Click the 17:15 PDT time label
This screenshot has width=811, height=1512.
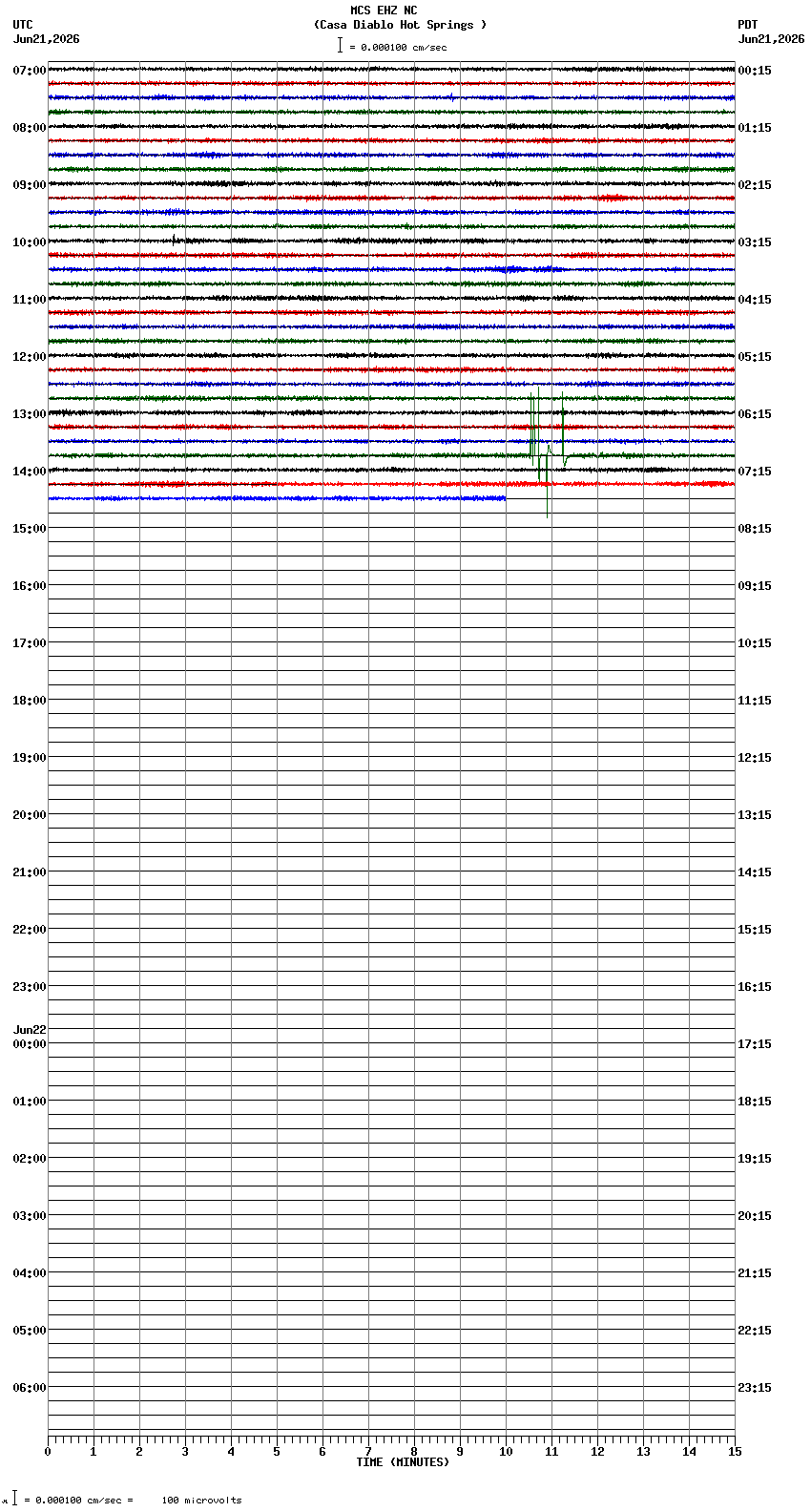coord(755,1044)
